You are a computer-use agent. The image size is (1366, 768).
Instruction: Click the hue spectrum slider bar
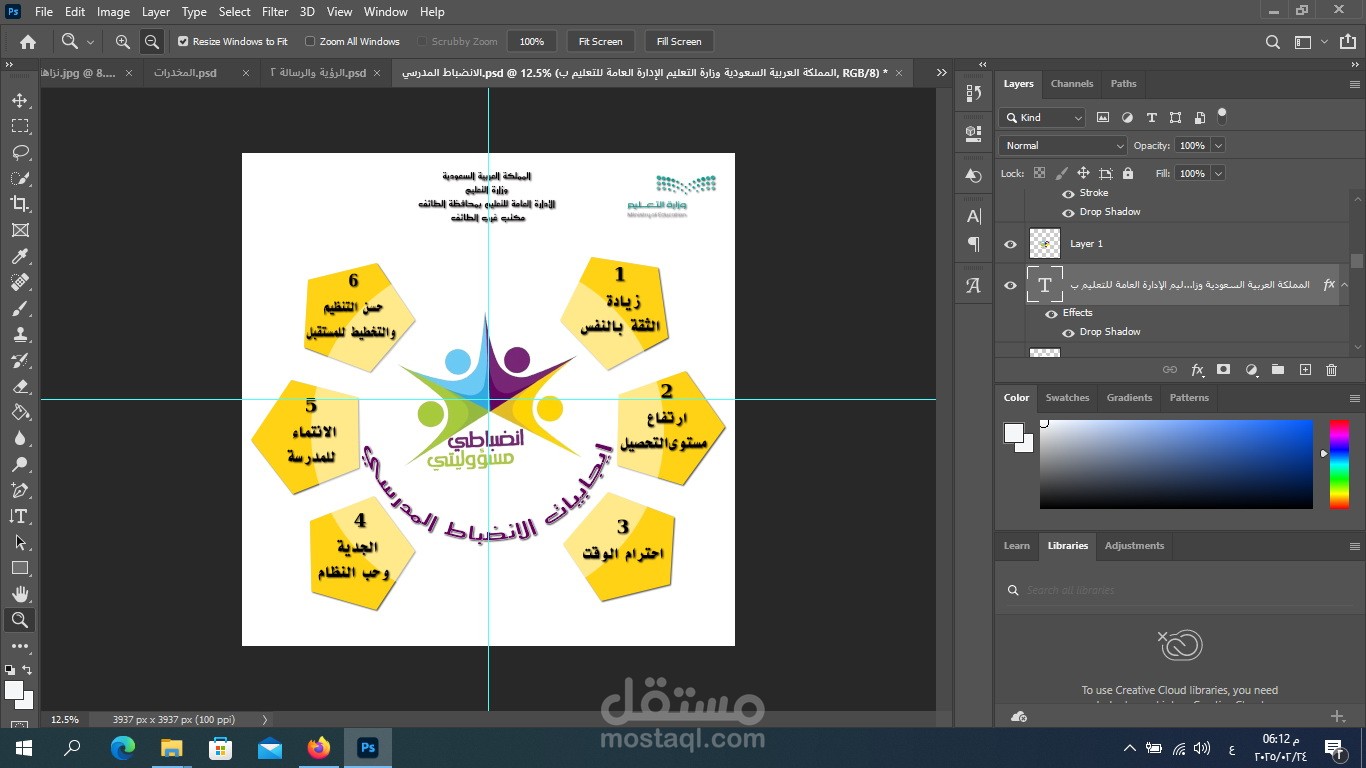coord(1338,464)
